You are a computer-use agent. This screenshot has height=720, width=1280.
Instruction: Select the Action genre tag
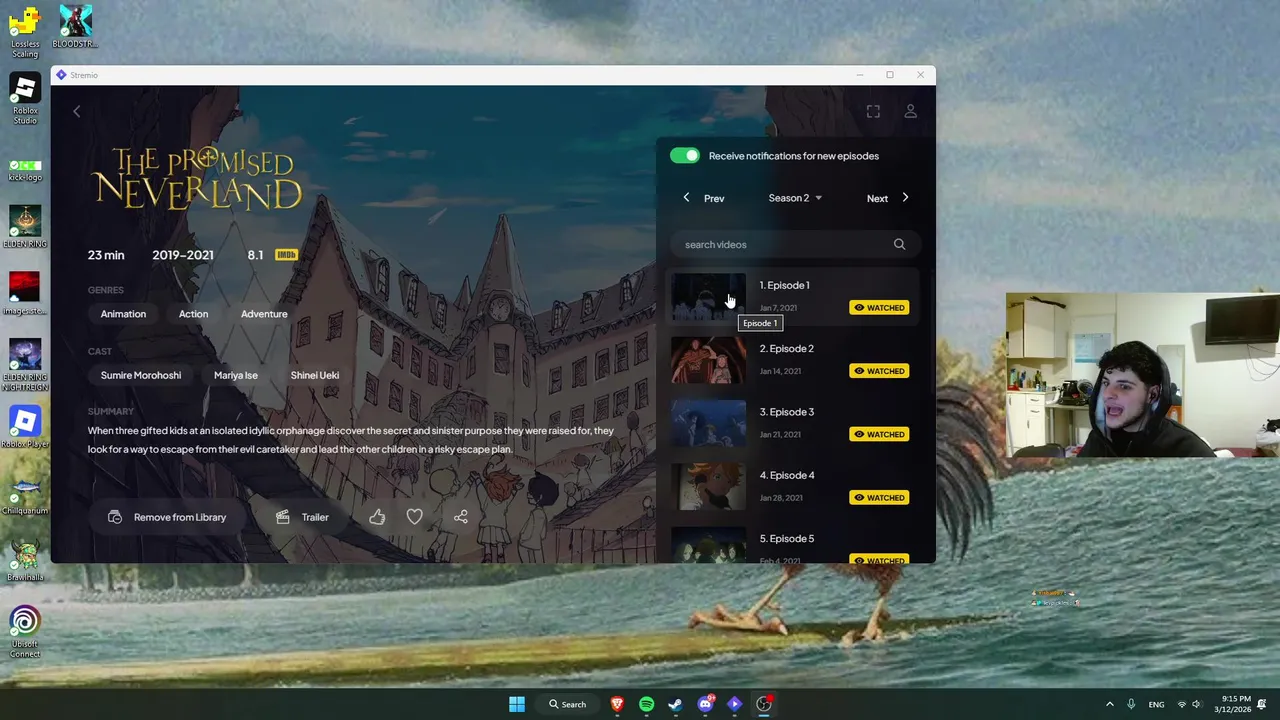pos(193,314)
